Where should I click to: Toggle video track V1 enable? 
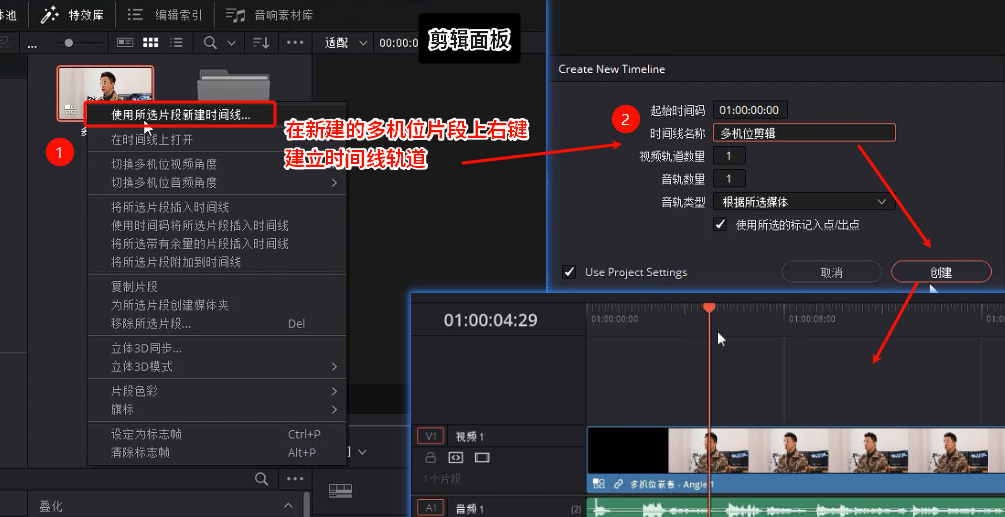click(x=482, y=457)
